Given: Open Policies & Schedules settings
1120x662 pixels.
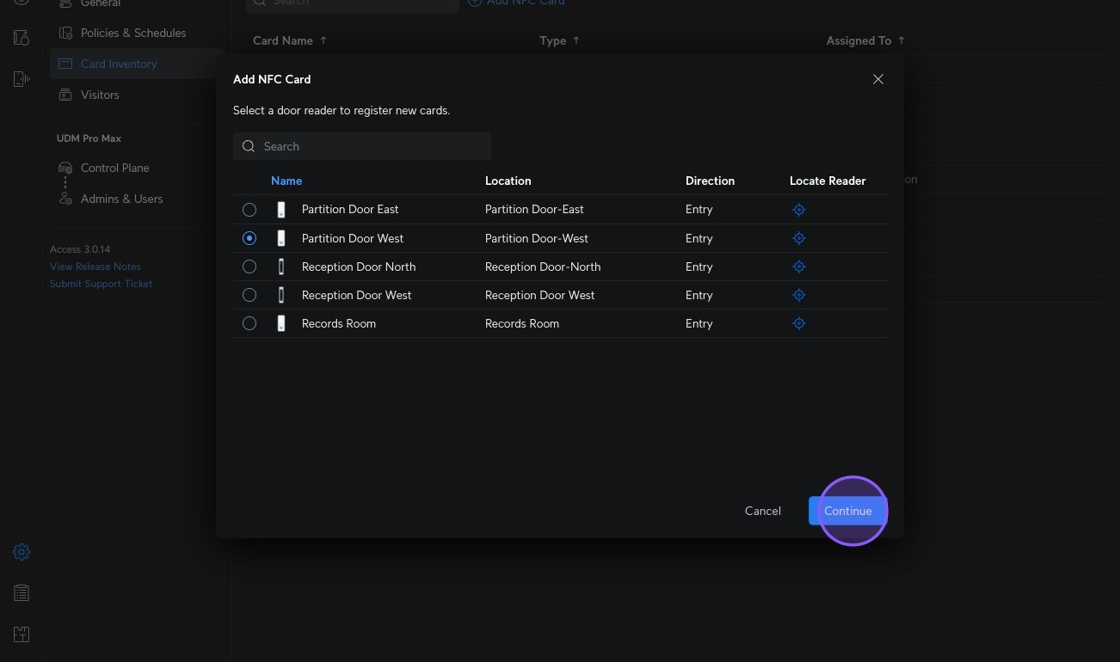Looking at the screenshot, I should [x=132, y=33].
